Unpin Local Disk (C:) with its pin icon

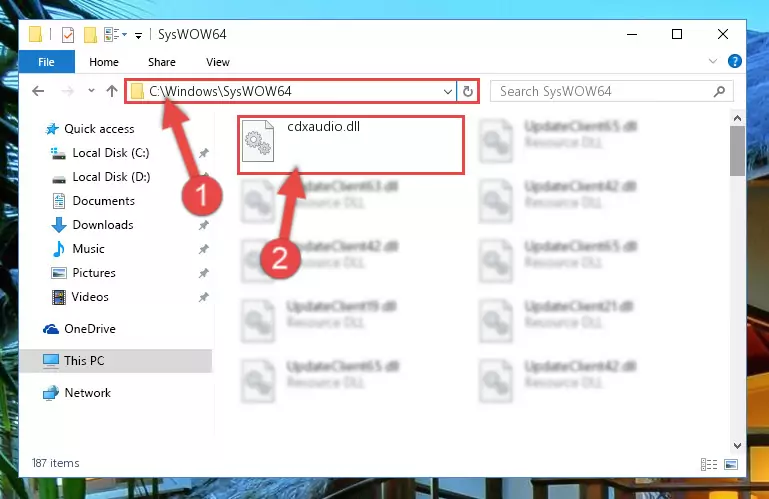(204, 153)
